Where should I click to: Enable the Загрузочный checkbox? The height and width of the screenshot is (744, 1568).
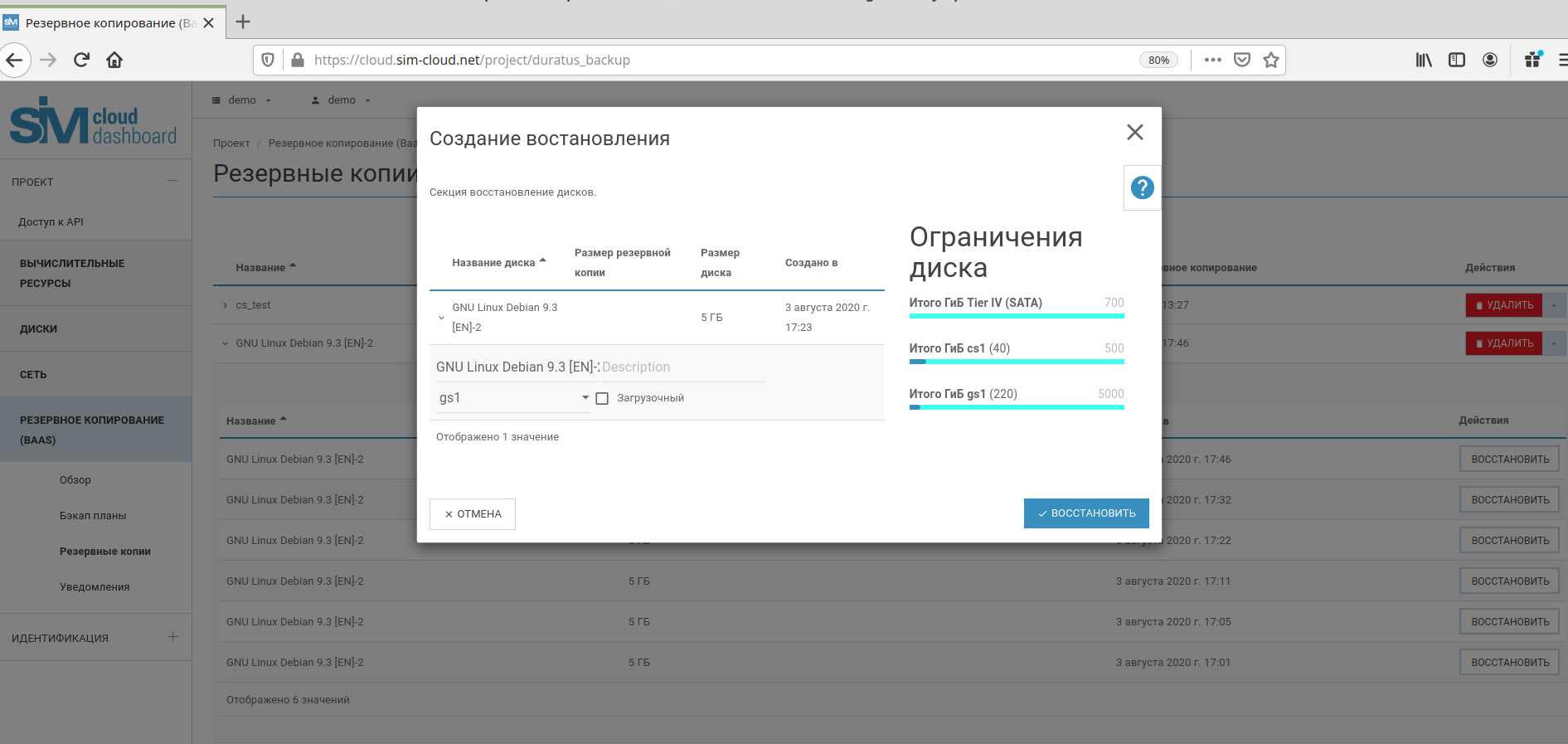point(603,399)
